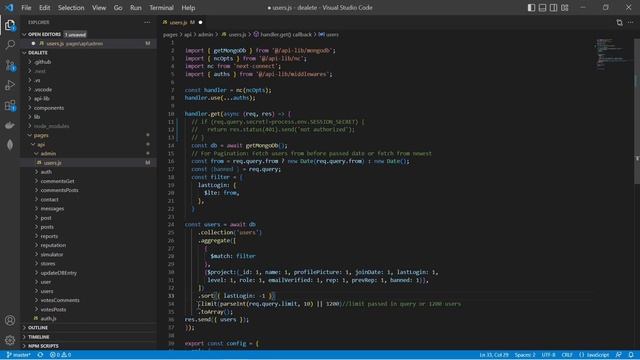Image resolution: width=640 pixels, height=360 pixels.
Task: Open the Run menu
Action: 136,8
